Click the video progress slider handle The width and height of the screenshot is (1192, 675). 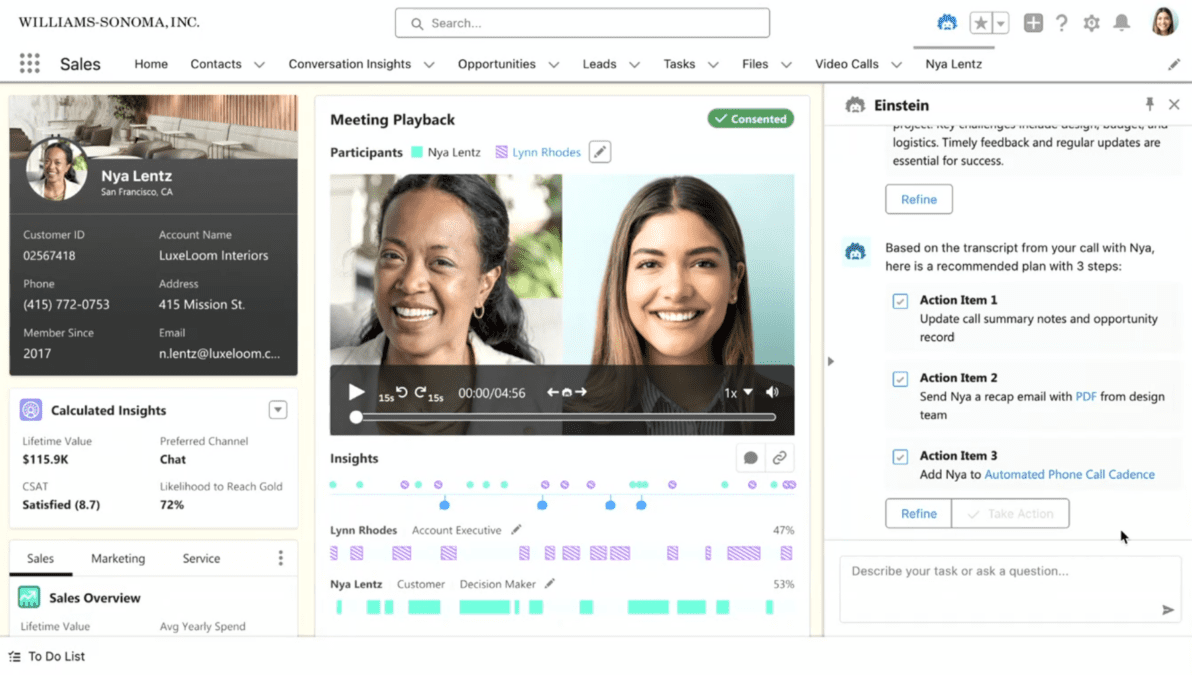[356, 417]
